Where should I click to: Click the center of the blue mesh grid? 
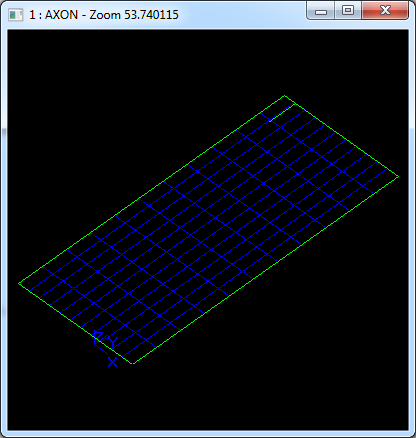coord(209,230)
